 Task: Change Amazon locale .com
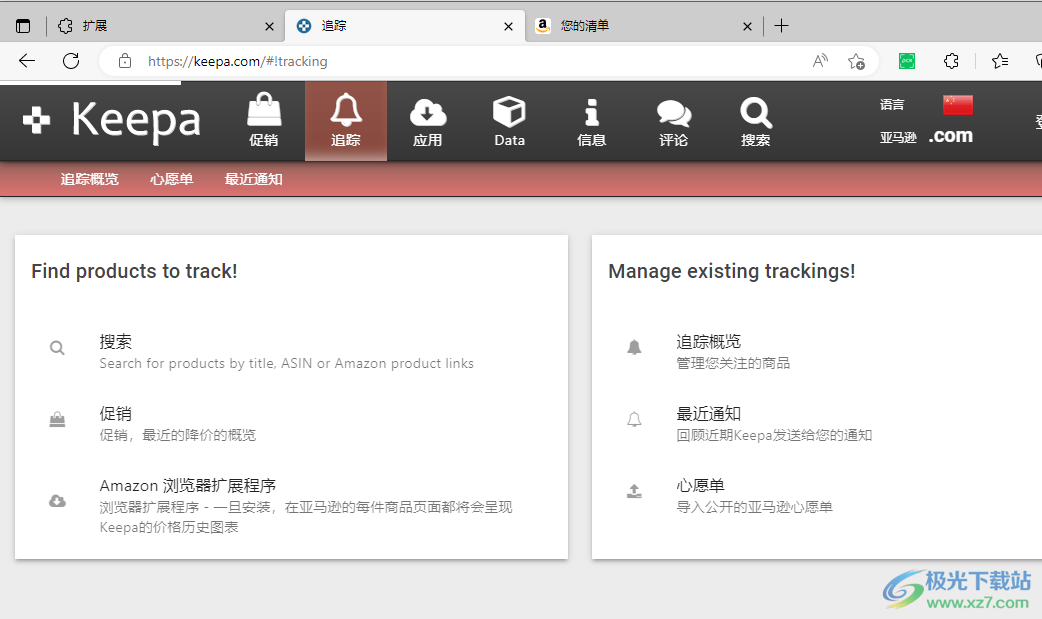click(x=951, y=136)
